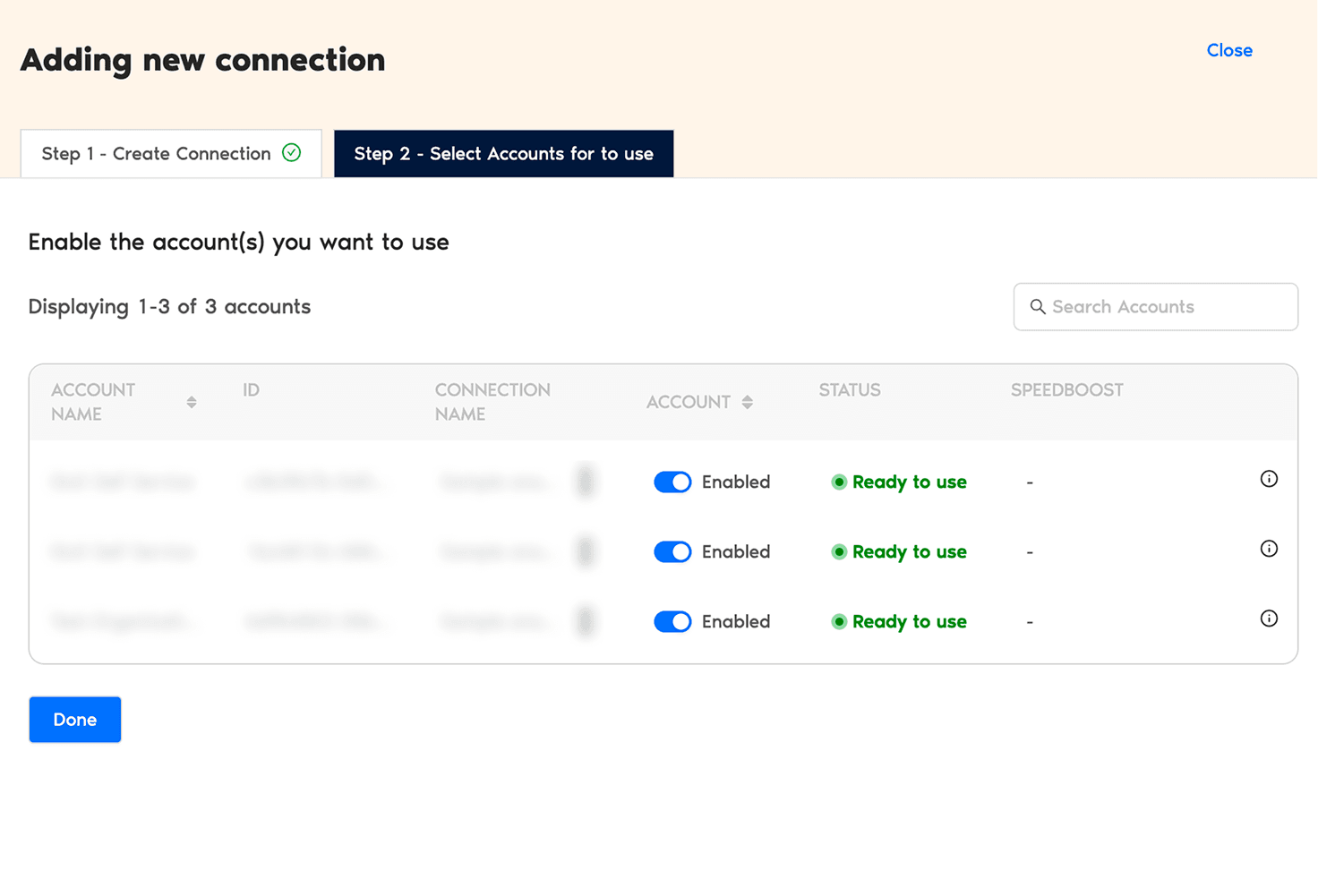
Task: Click the copy icon beside the first connection name
Action: pos(586,482)
